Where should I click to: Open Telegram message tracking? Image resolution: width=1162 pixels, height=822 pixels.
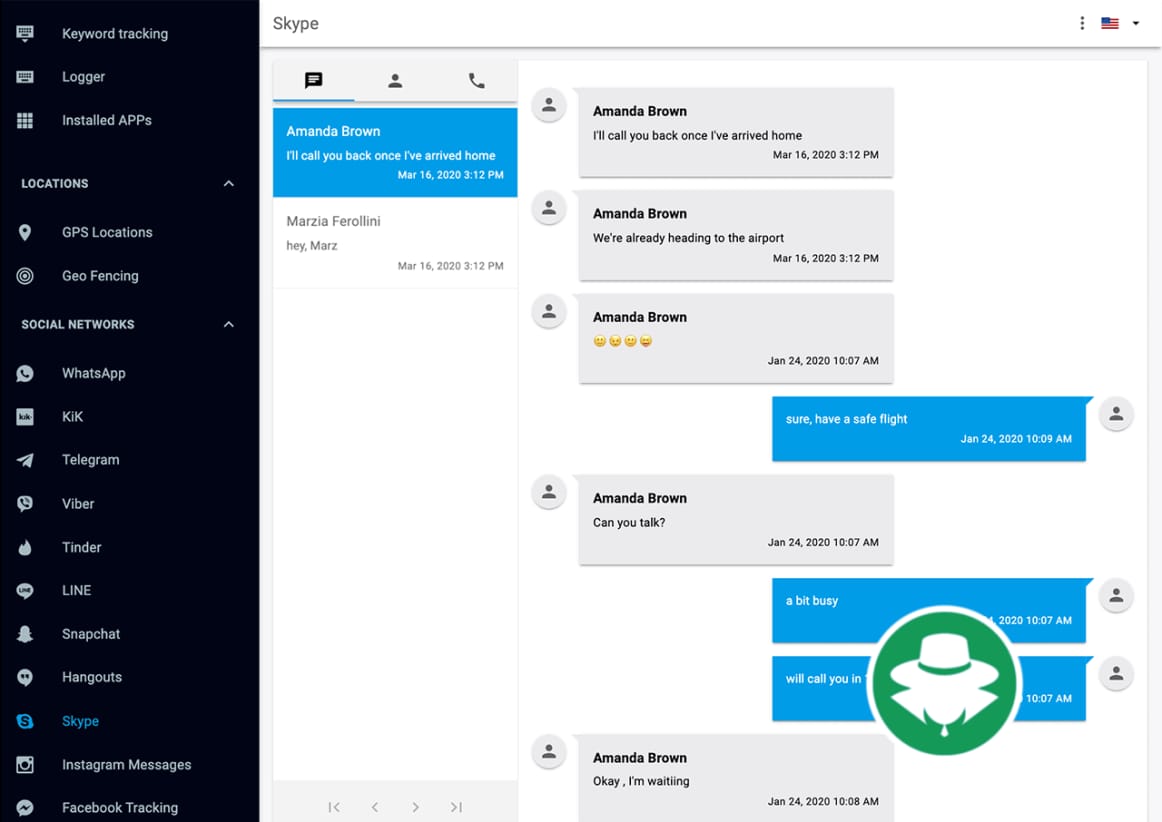click(x=91, y=459)
